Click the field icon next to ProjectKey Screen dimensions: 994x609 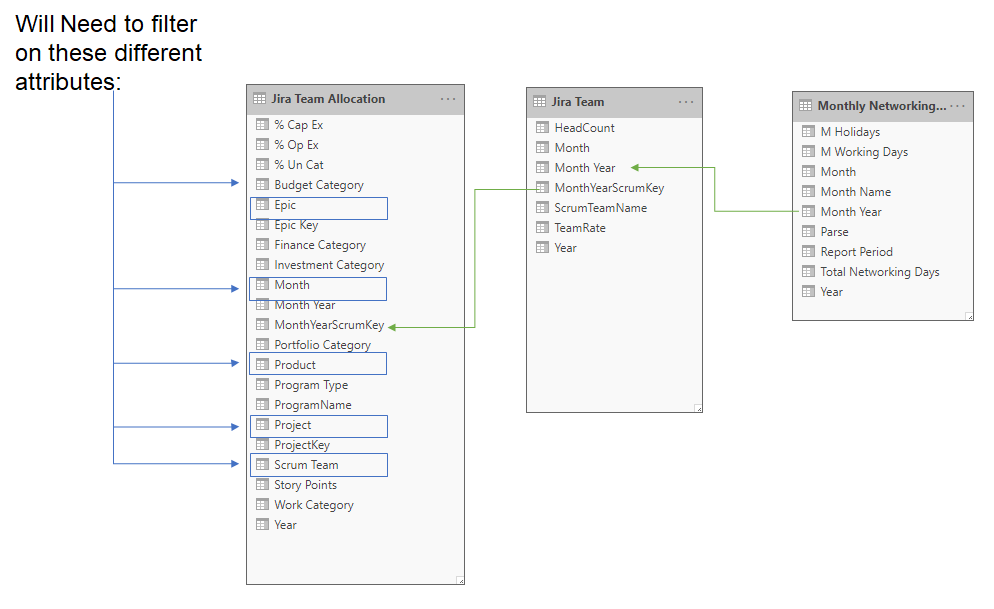(262, 444)
